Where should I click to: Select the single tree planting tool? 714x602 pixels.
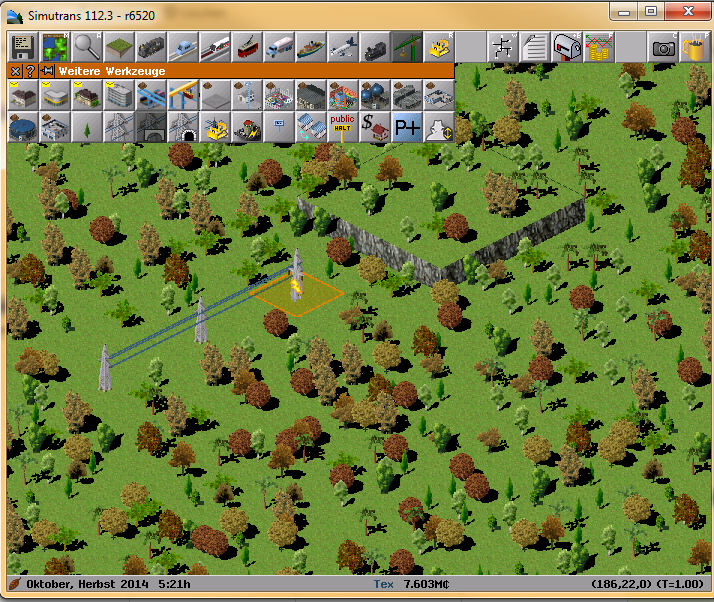(87, 127)
